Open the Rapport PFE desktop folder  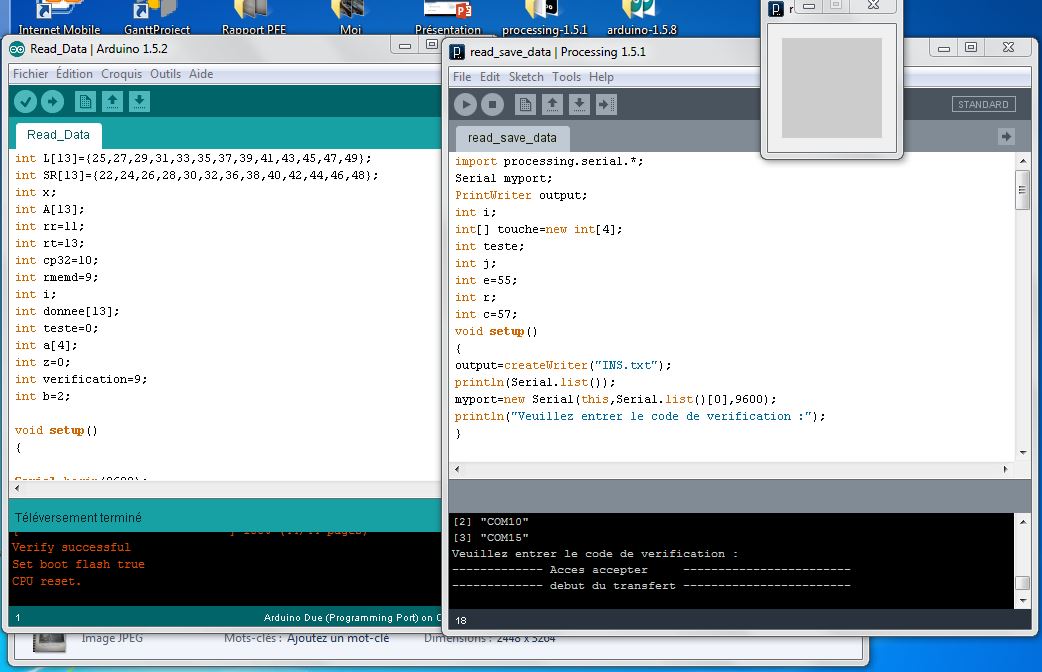254,18
